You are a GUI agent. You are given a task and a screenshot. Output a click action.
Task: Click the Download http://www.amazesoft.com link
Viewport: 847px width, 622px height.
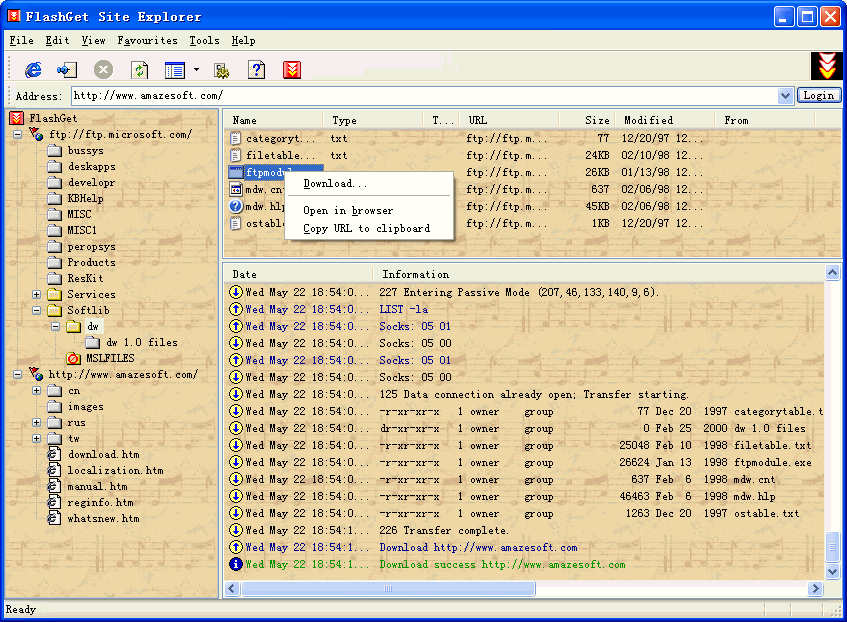point(478,547)
